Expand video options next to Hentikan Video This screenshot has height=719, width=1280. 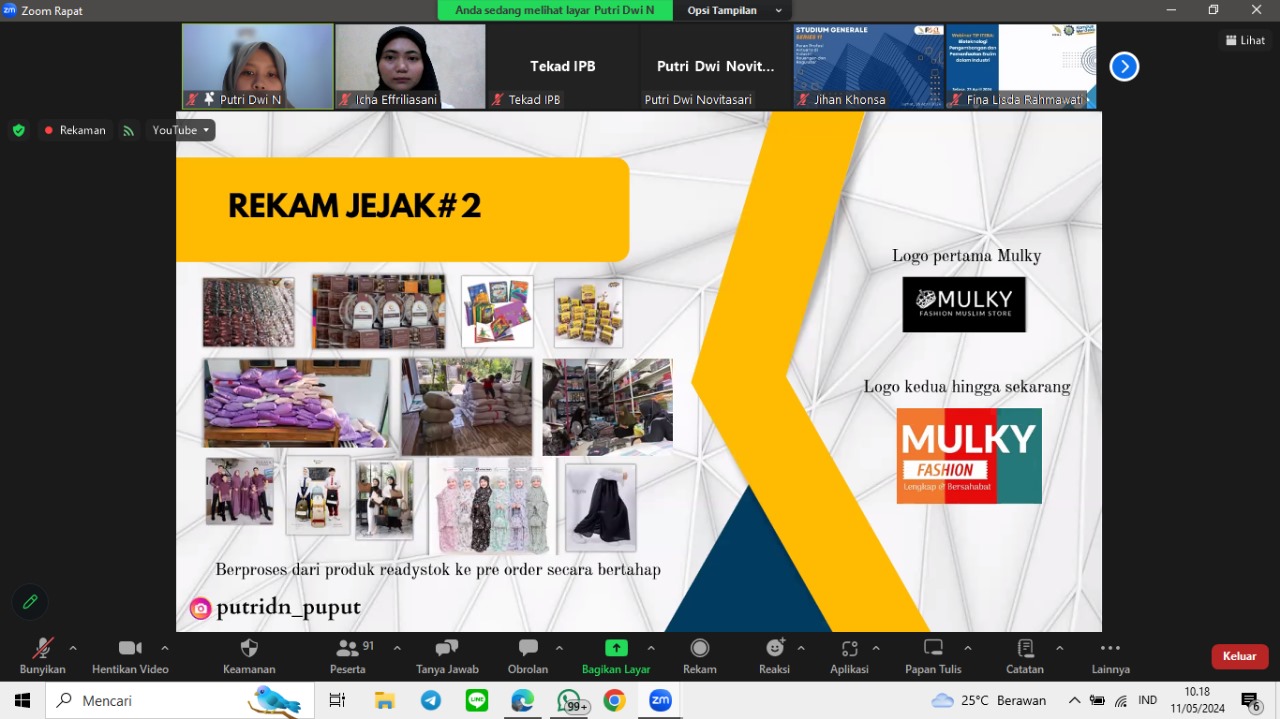point(164,648)
